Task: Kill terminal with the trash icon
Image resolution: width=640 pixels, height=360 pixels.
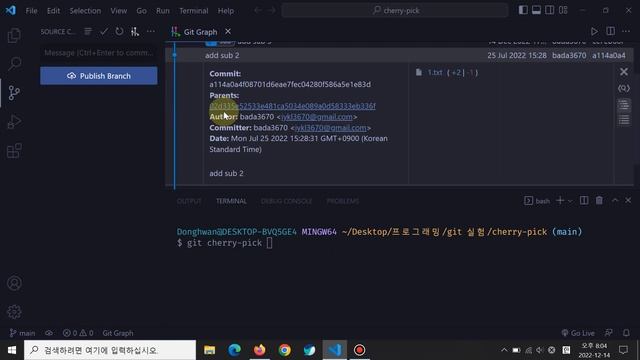Action: pos(599,200)
